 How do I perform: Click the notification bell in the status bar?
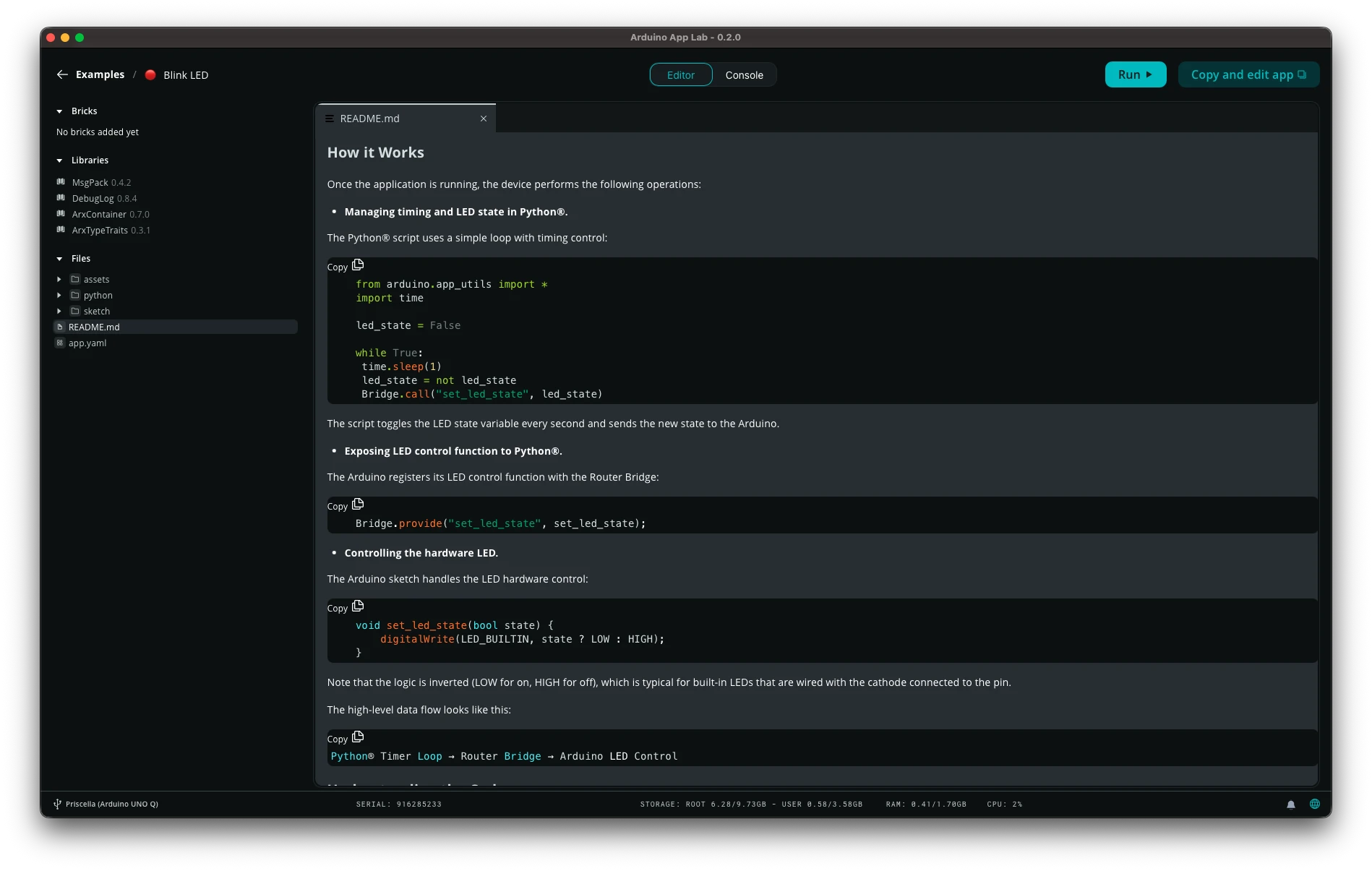(1291, 804)
